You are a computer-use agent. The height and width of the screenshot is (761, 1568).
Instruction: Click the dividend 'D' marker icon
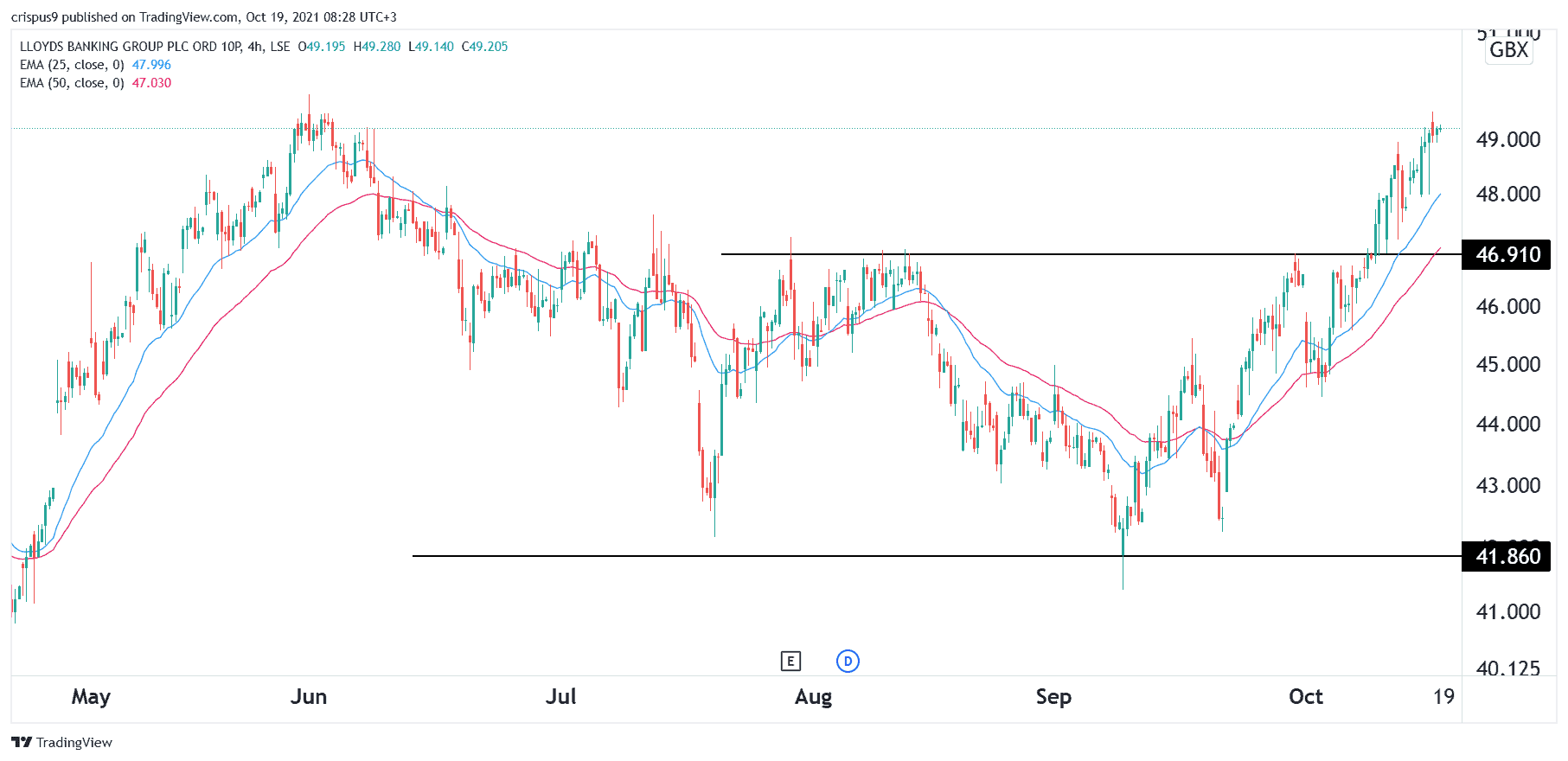(848, 662)
